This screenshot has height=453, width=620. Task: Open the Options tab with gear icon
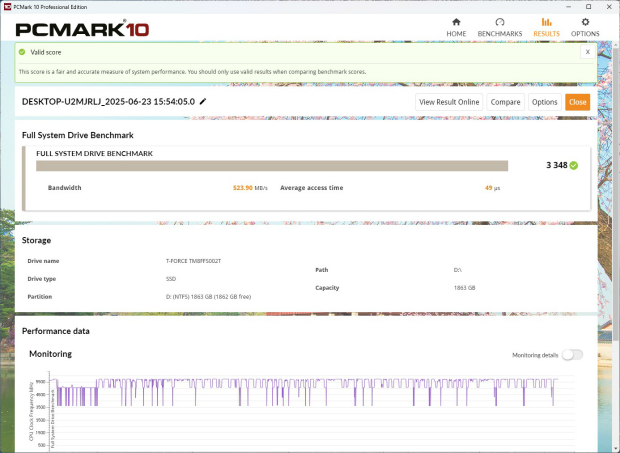tap(585, 27)
